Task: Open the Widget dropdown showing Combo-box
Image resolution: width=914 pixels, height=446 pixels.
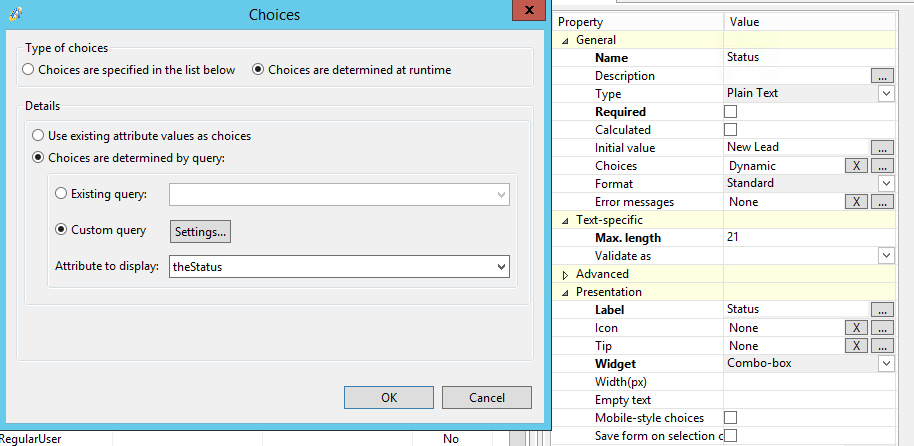Action: (886, 363)
